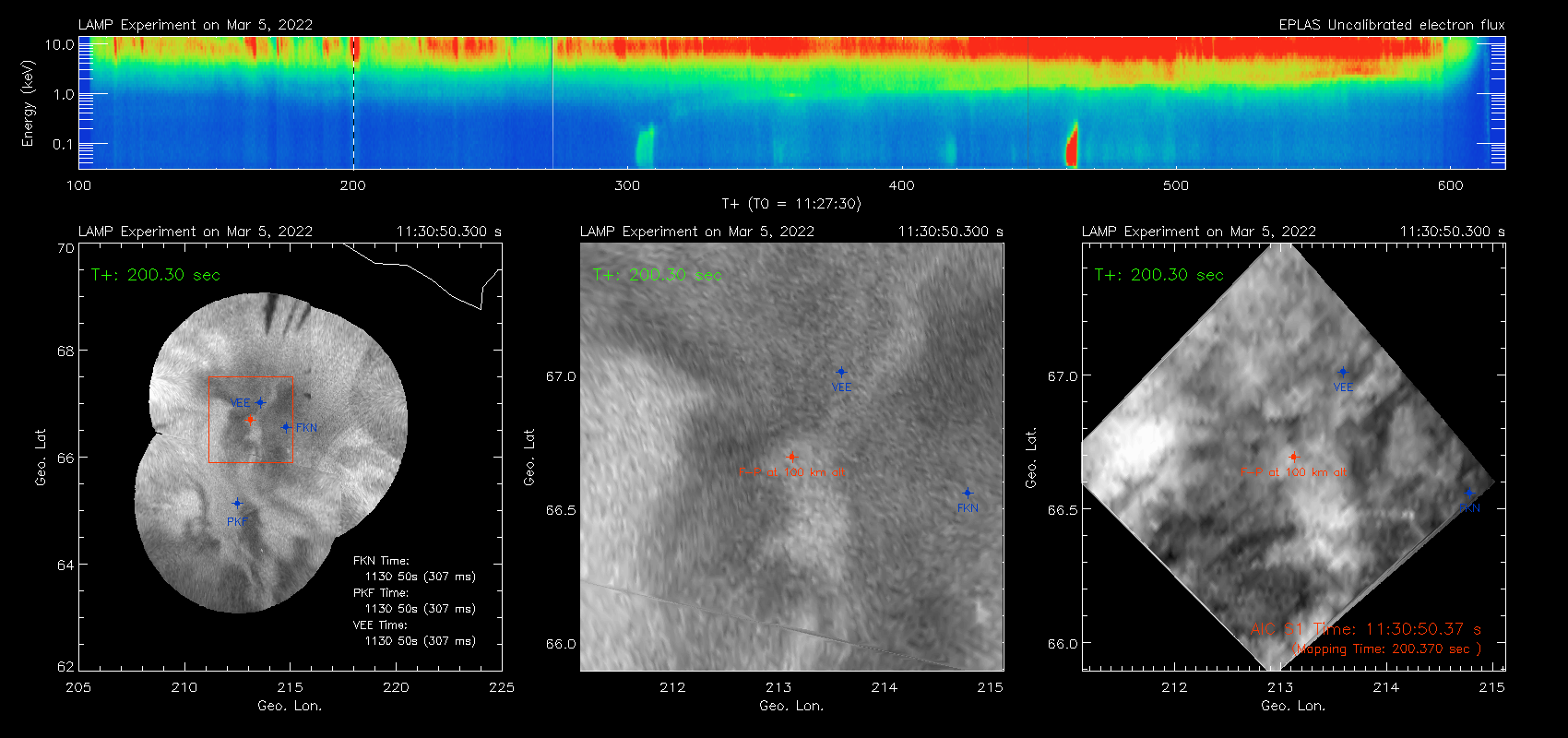The image size is (1568, 738).
Task: Click the 'VEE Time:' legend label
Action: 381,625
